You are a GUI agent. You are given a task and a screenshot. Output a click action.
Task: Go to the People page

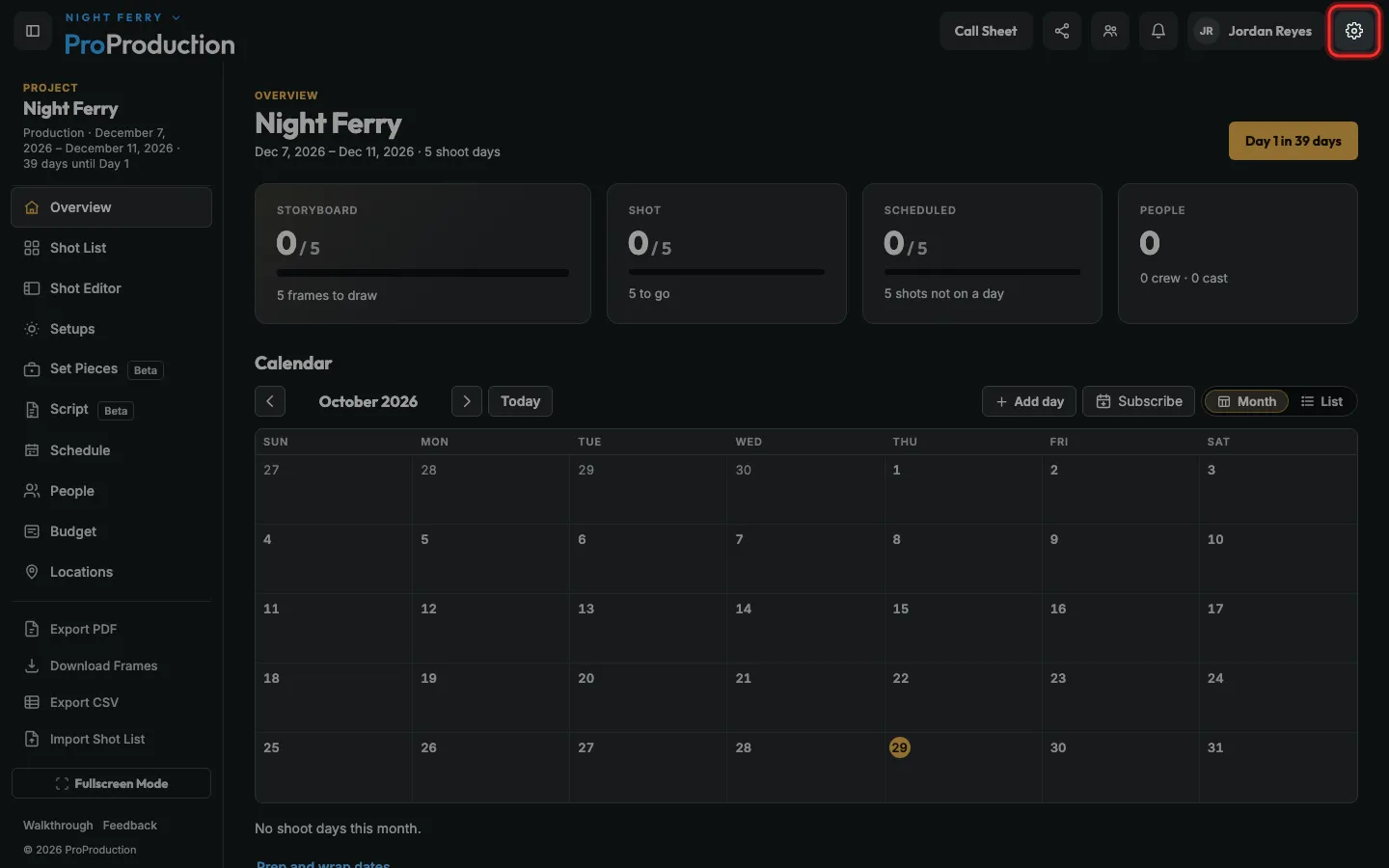click(x=111, y=491)
